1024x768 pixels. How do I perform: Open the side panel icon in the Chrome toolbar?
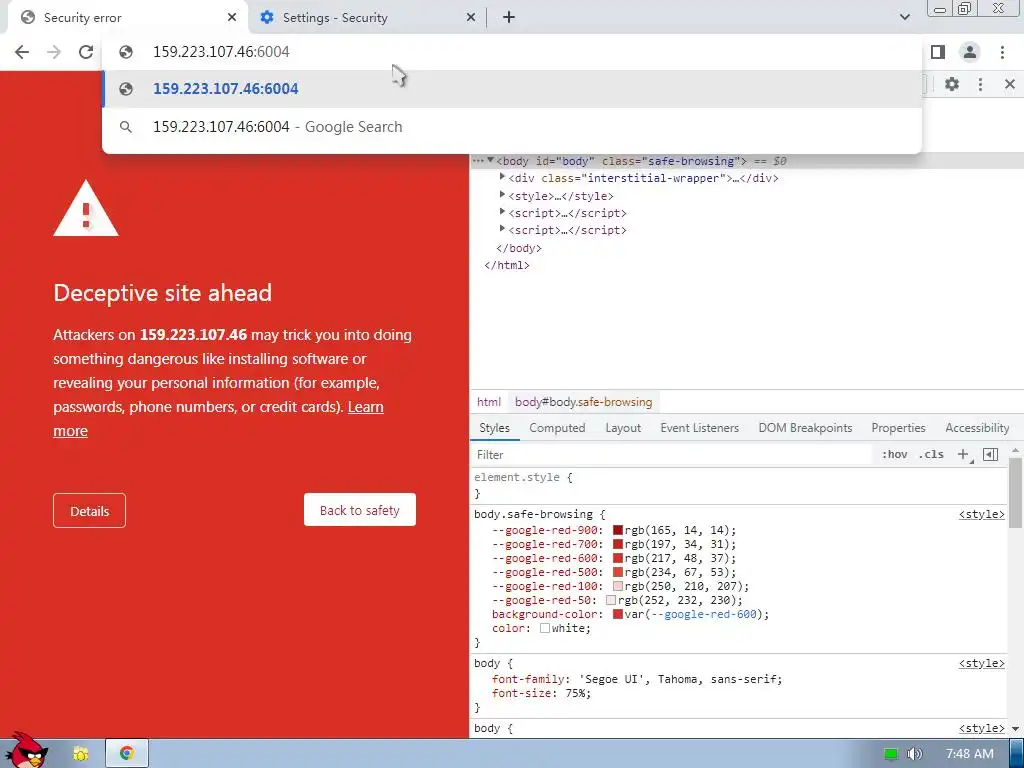coord(938,52)
